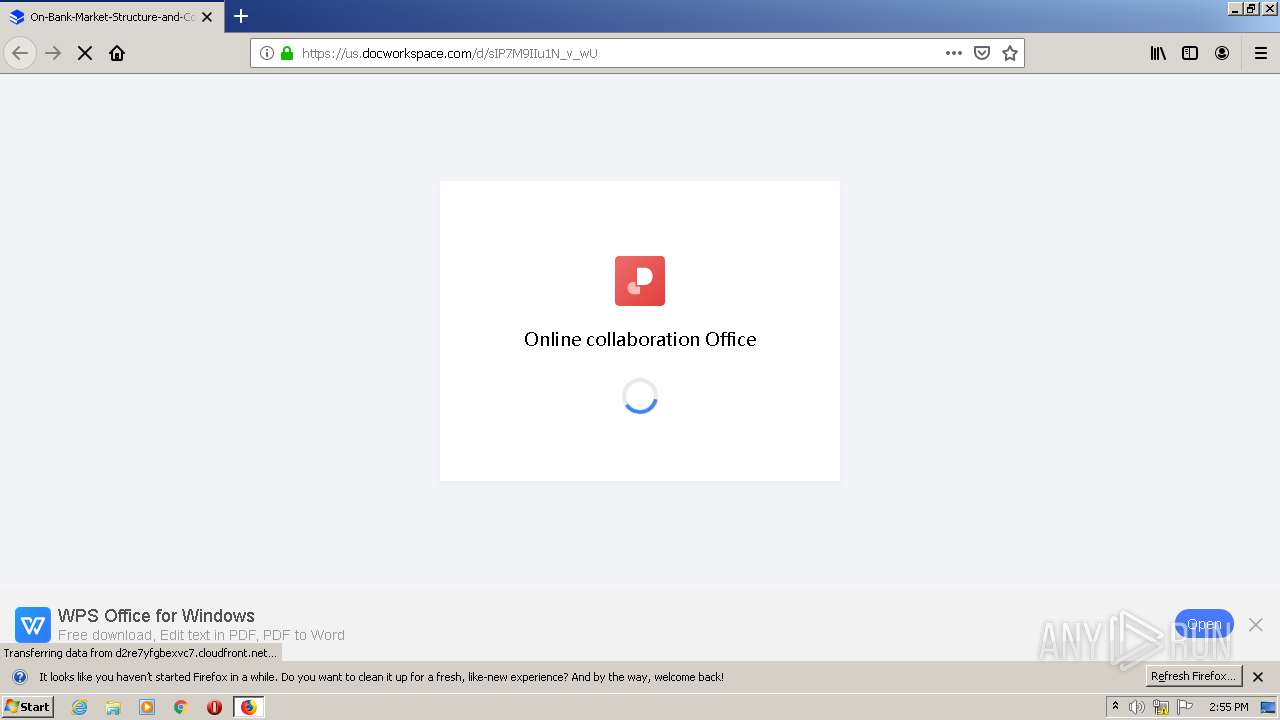
Task: Click the 2:55 PM clock
Action: pos(1229,707)
